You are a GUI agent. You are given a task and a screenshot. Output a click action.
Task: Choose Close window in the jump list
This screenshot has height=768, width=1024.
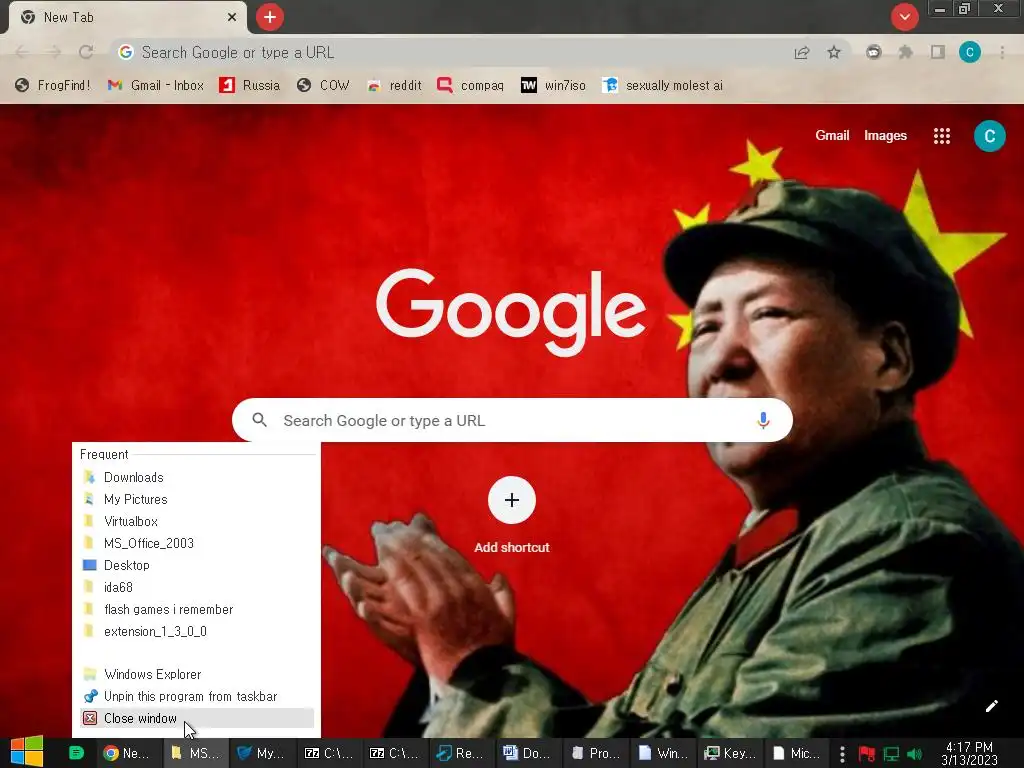tap(197, 718)
